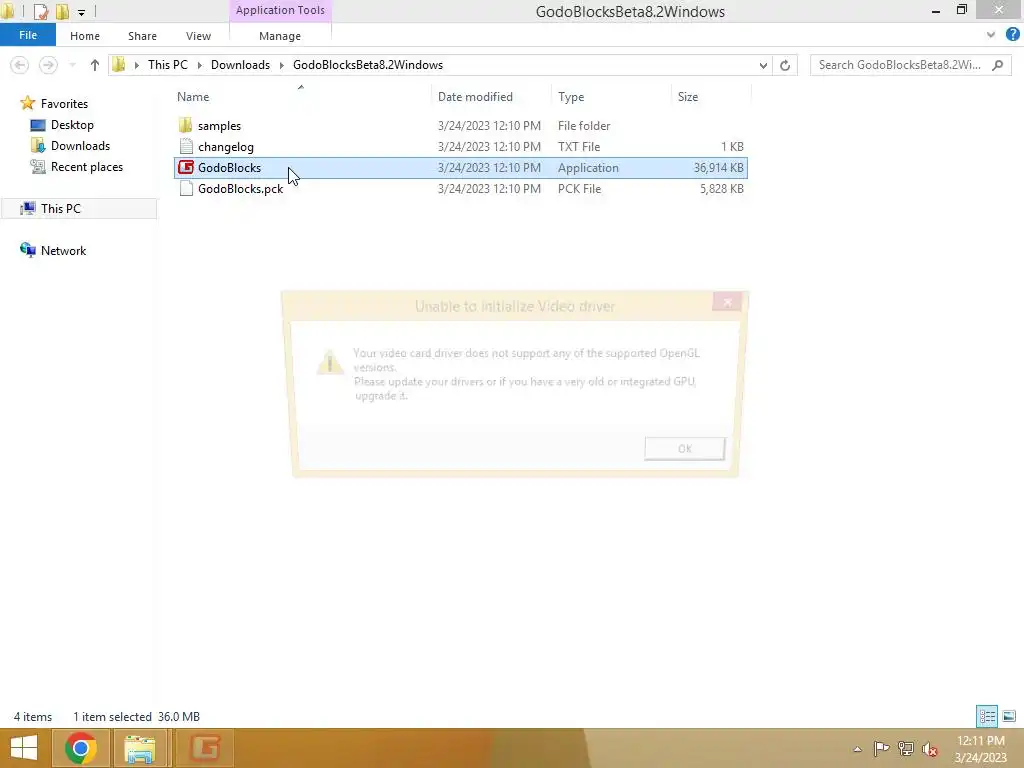Show hidden system tray icons
The image size is (1024, 768).
click(x=857, y=749)
